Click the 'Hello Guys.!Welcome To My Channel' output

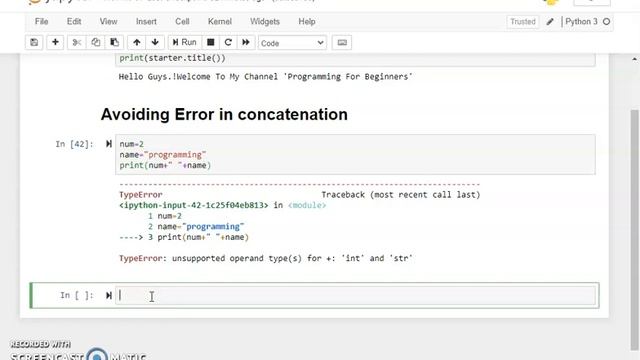(x=265, y=77)
